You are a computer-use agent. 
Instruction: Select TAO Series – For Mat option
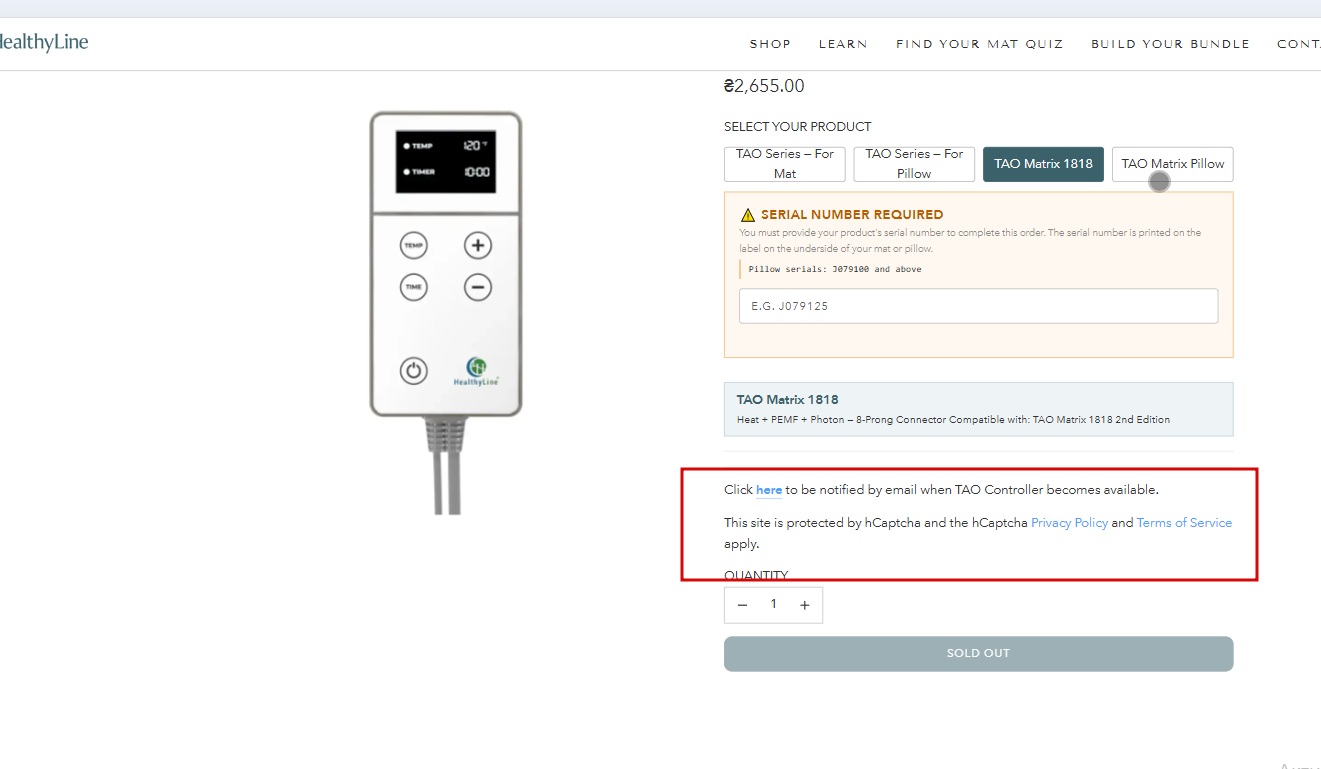[x=785, y=164]
